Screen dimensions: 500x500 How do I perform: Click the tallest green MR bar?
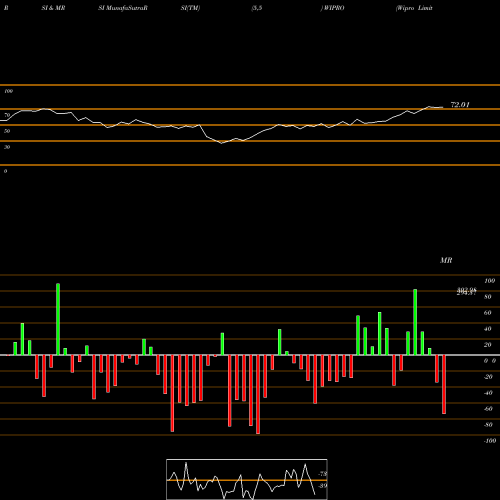tap(58, 319)
